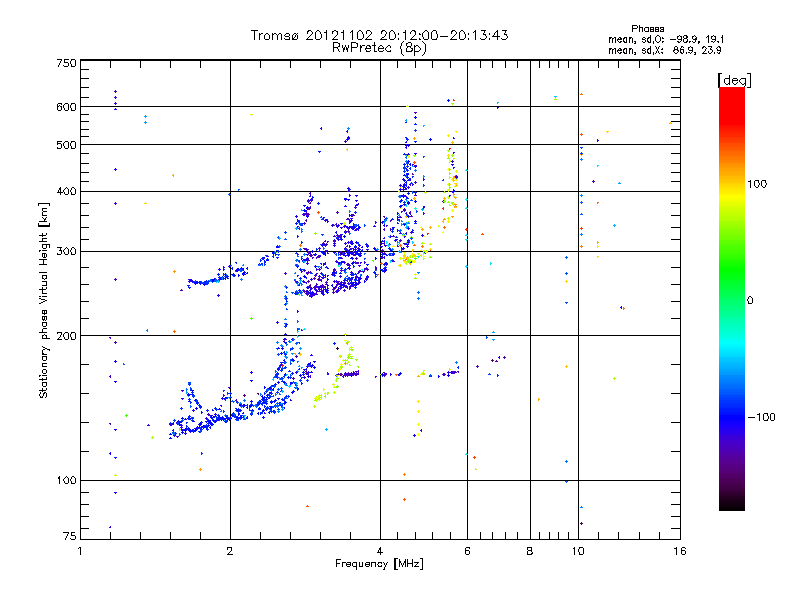Image resolution: width=800 pixels, height=600 pixels.
Task: Click the x-axis tick label '16'
Action: coord(680,551)
